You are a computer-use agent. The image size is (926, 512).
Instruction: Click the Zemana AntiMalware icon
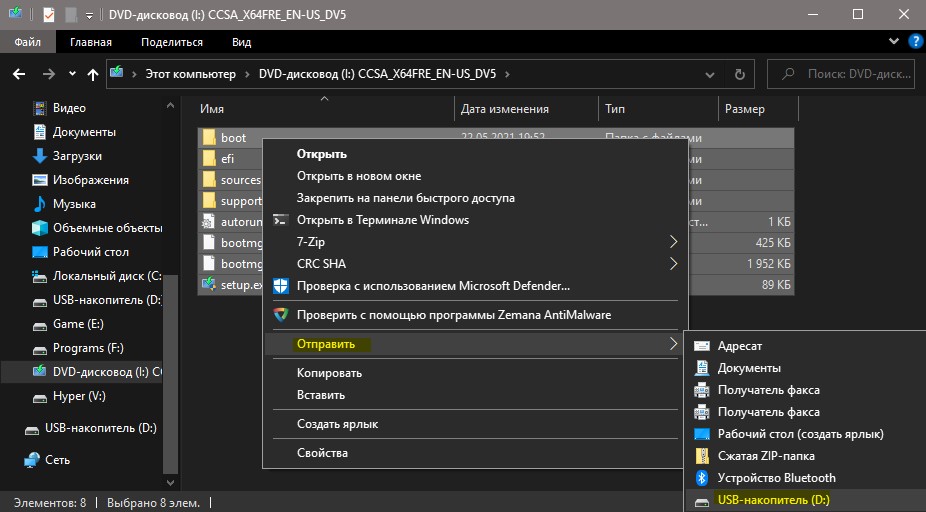click(x=281, y=315)
